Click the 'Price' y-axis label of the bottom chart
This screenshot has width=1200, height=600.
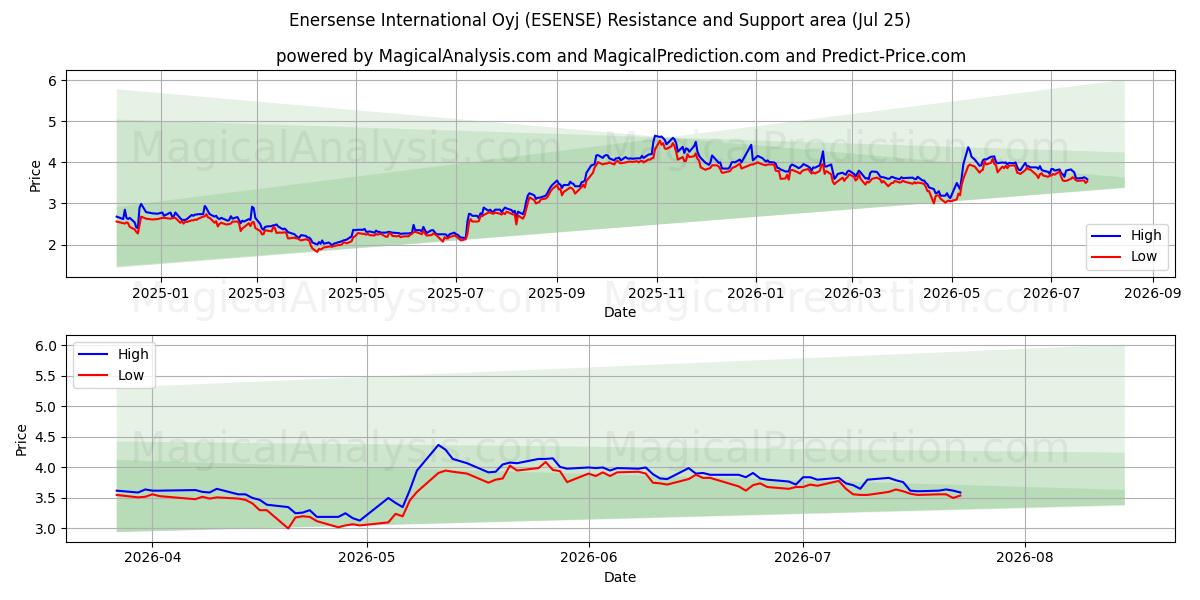(x=22, y=439)
